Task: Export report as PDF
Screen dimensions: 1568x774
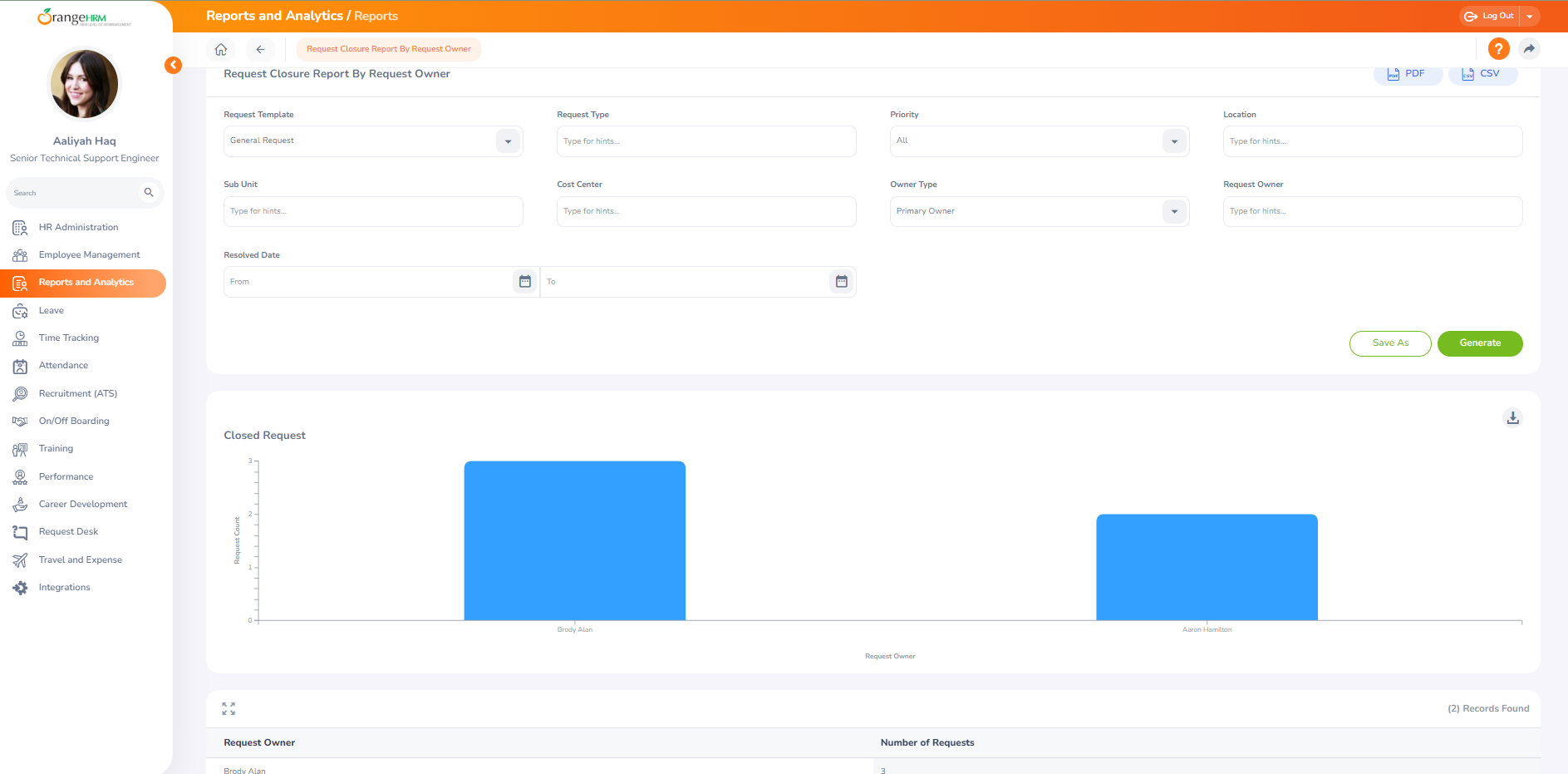Action: click(1408, 74)
